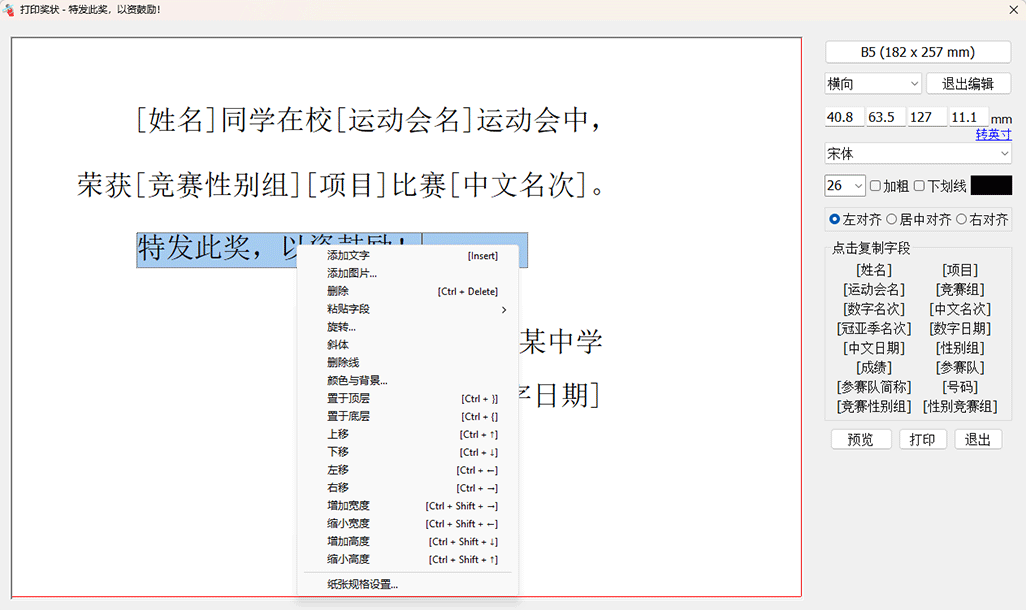Enable the 加粗 bold checkbox
This screenshot has height=610, width=1026.
876,186
